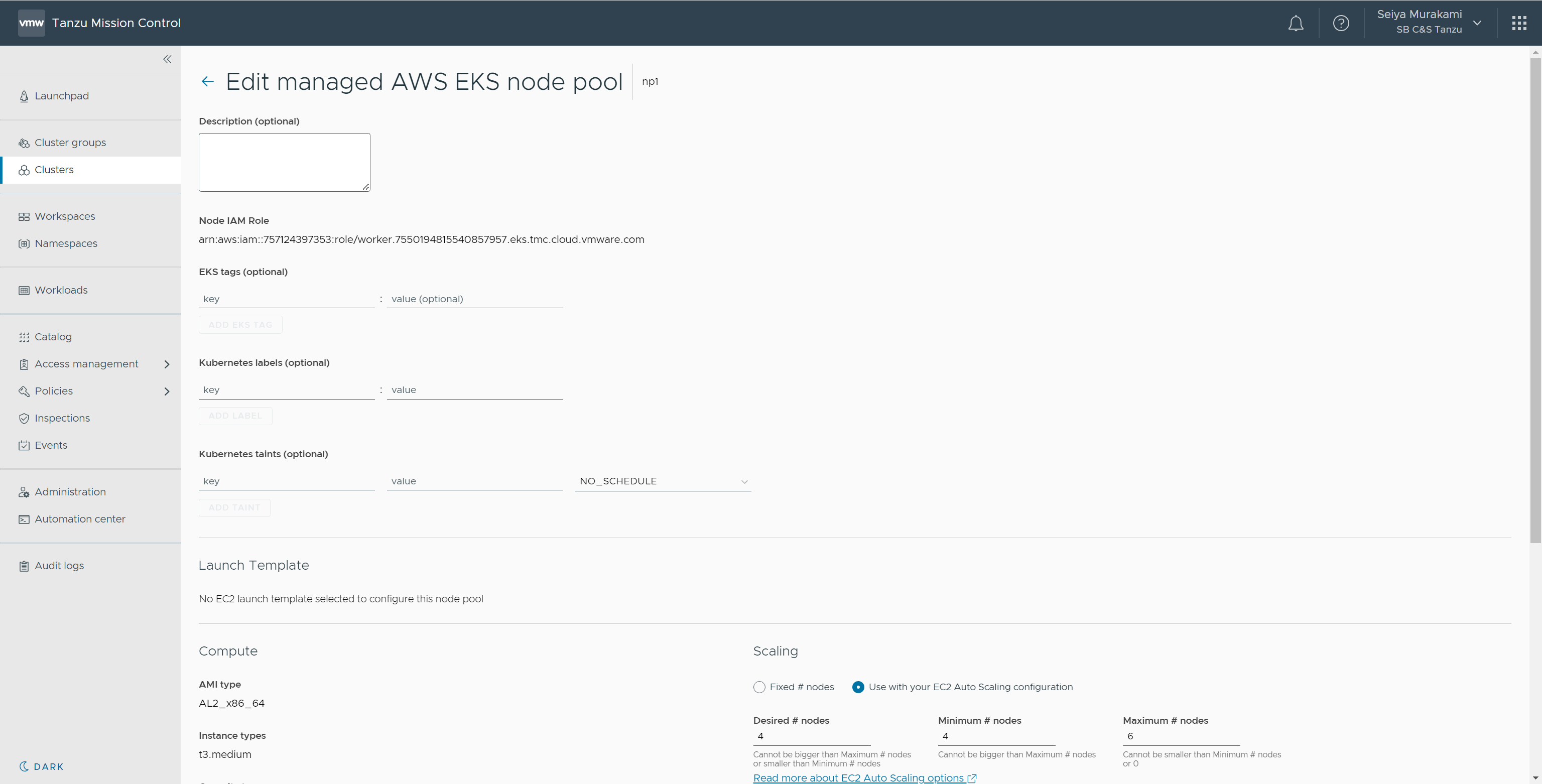The height and width of the screenshot is (784, 1542).
Task: Click the back arrow beside page title
Action: point(208,81)
